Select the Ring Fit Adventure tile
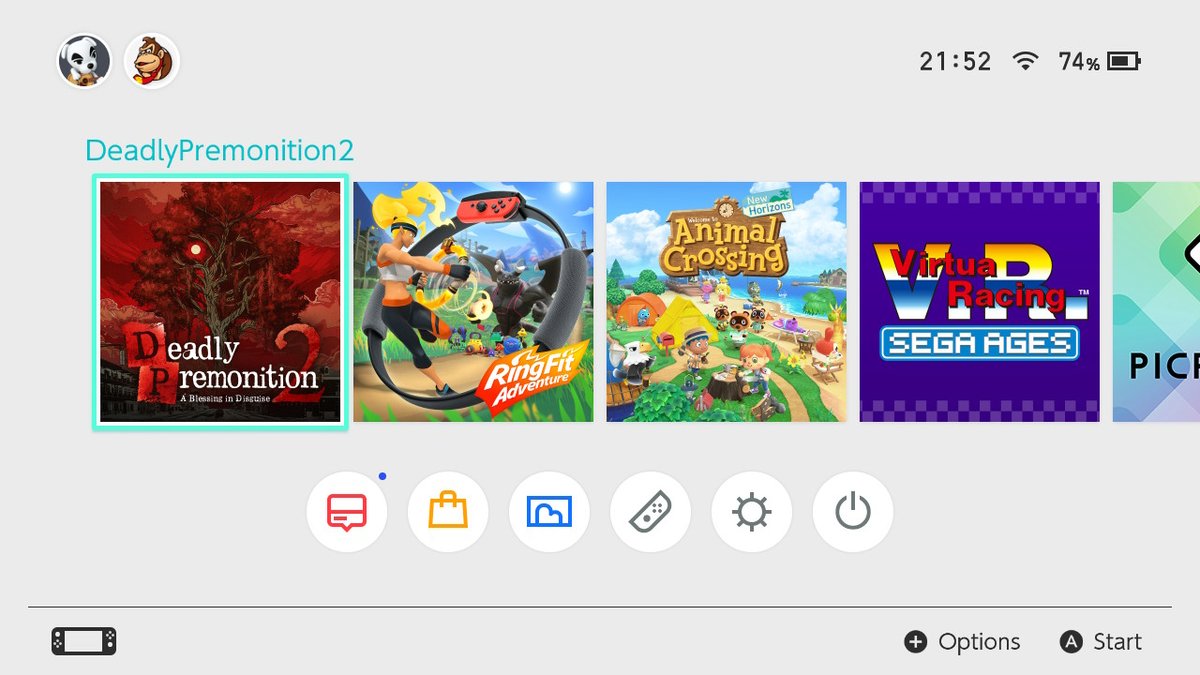The width and height of the screenshot is (1200, 675). click(x=473, y=302)
